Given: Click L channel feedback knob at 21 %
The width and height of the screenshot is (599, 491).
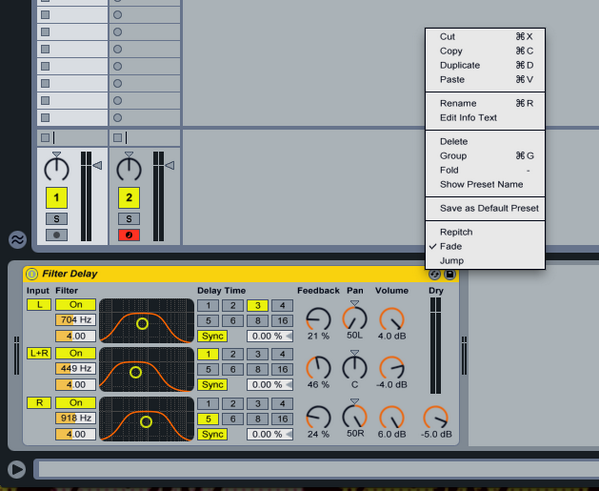Looking at the screenshot, I should pos(318,319).
